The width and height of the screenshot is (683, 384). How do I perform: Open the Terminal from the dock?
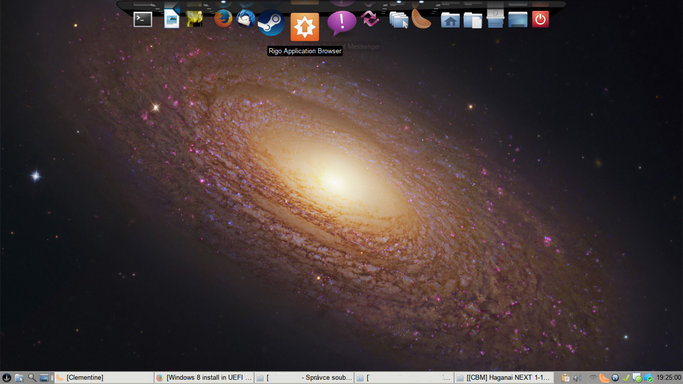click(x=142, y=20)
